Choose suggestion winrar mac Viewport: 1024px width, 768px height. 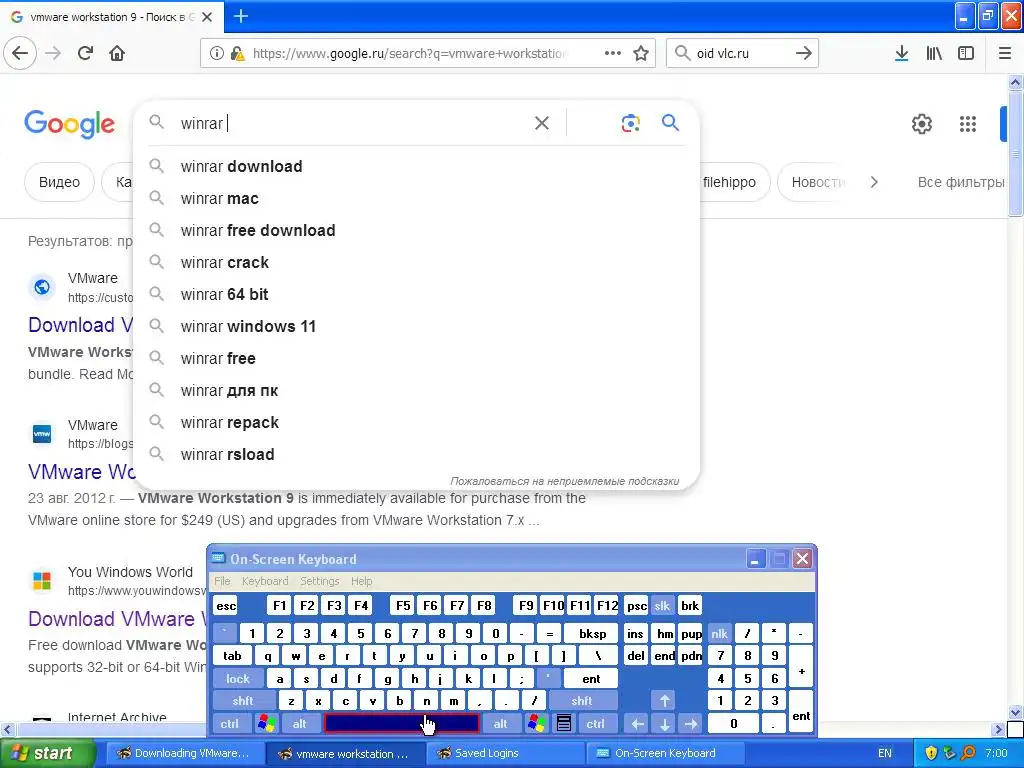click(416, 199)
